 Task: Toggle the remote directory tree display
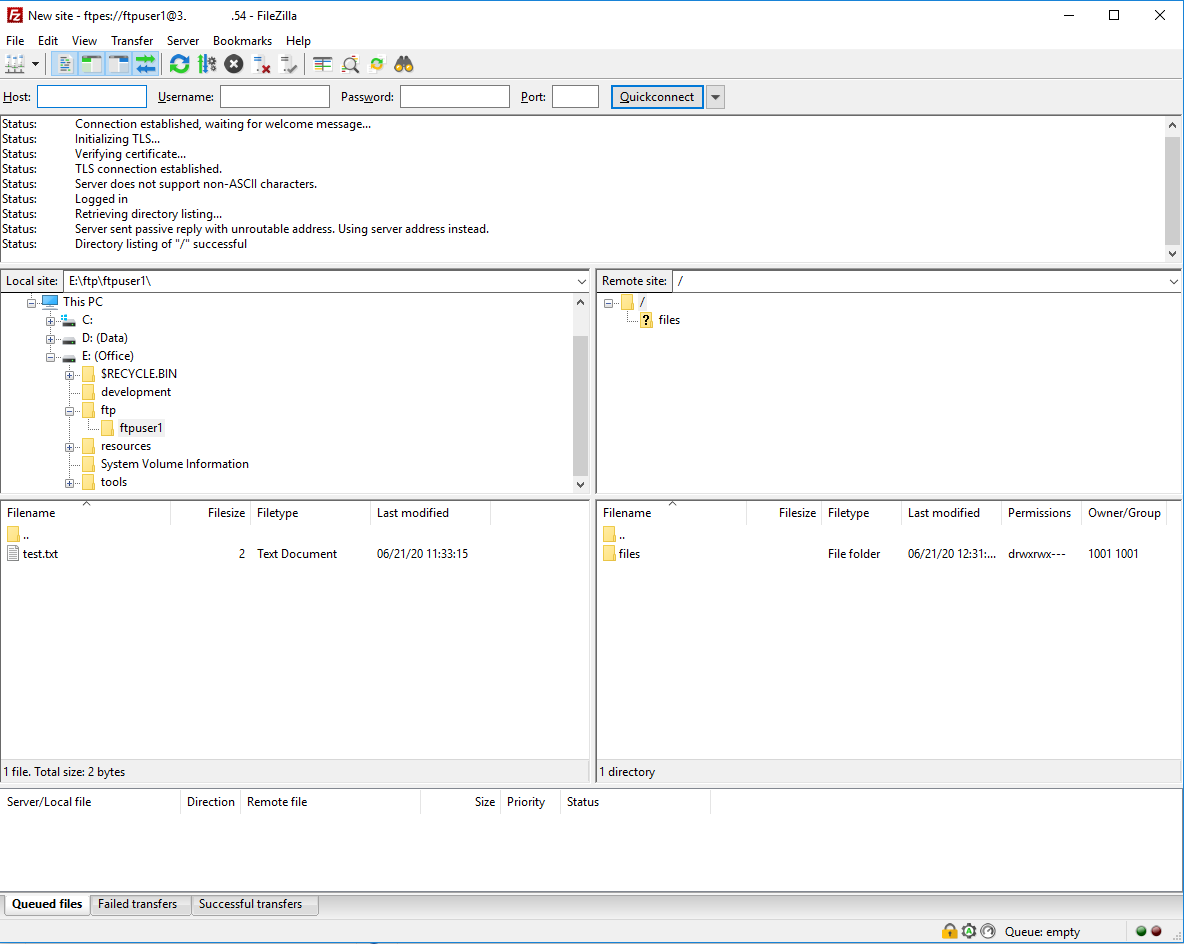pyautogui.click(x=119, y=64)
